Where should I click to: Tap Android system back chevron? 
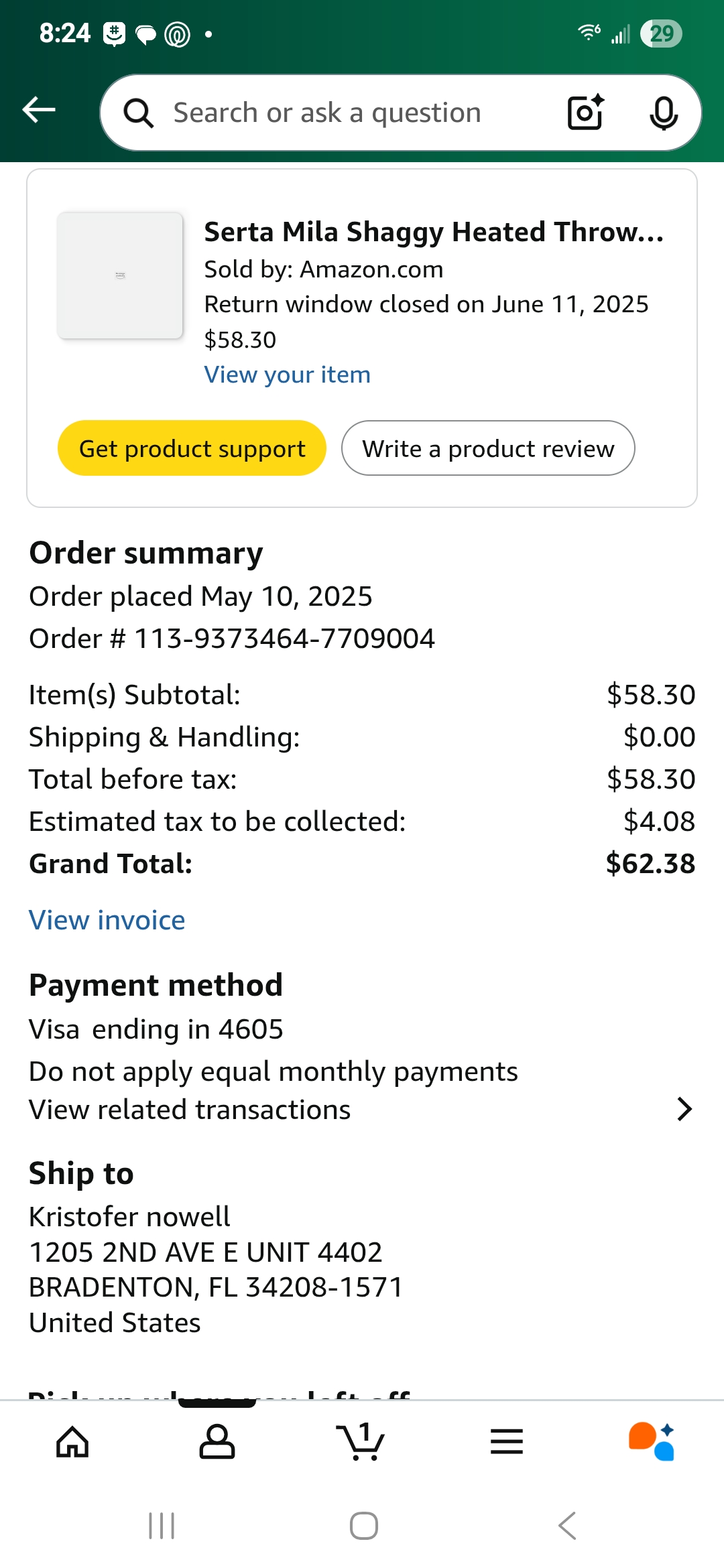(567, 1526)
